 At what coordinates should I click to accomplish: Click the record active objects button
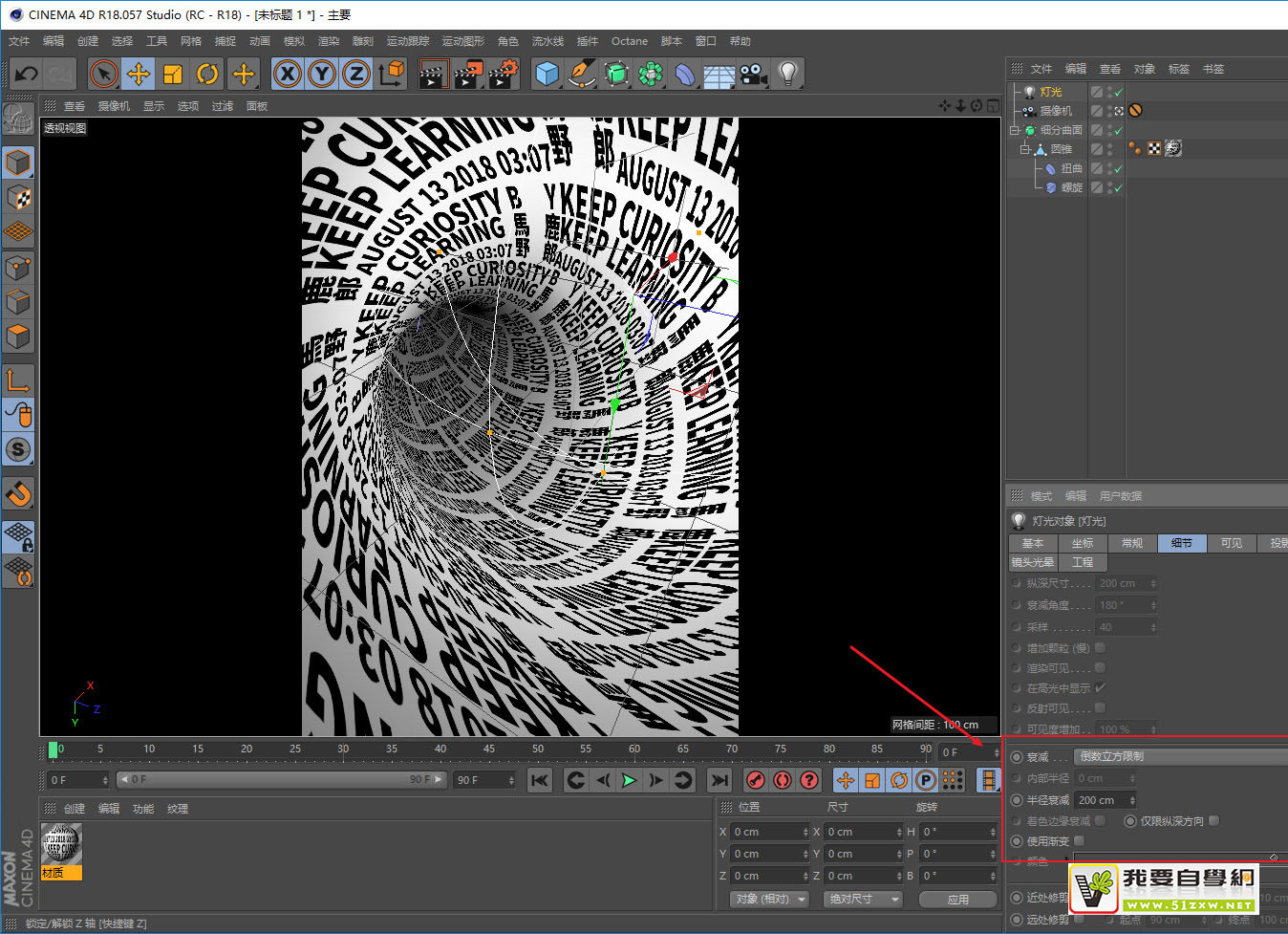coord(756,780)
